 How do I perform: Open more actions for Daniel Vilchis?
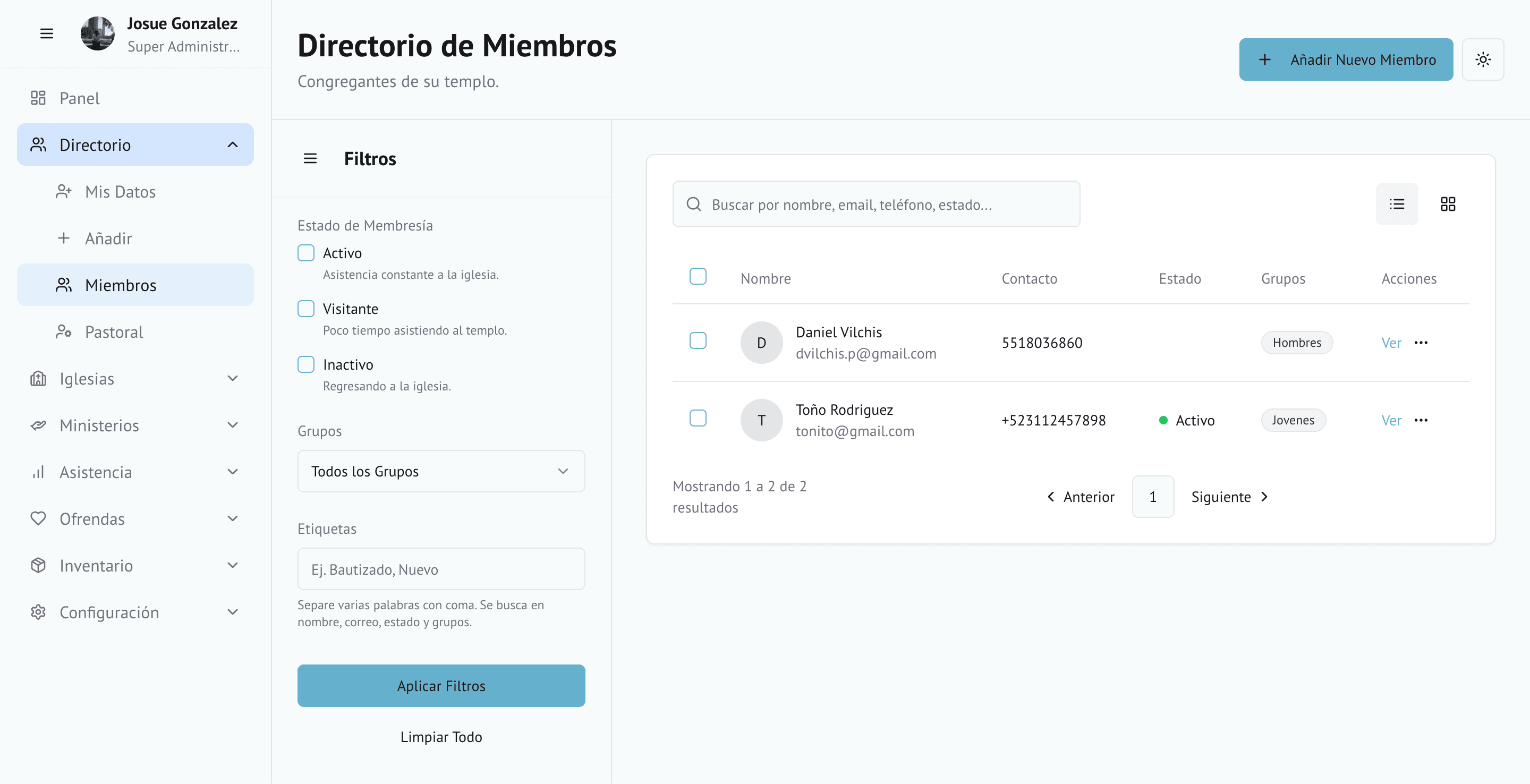pos(1421,343)
